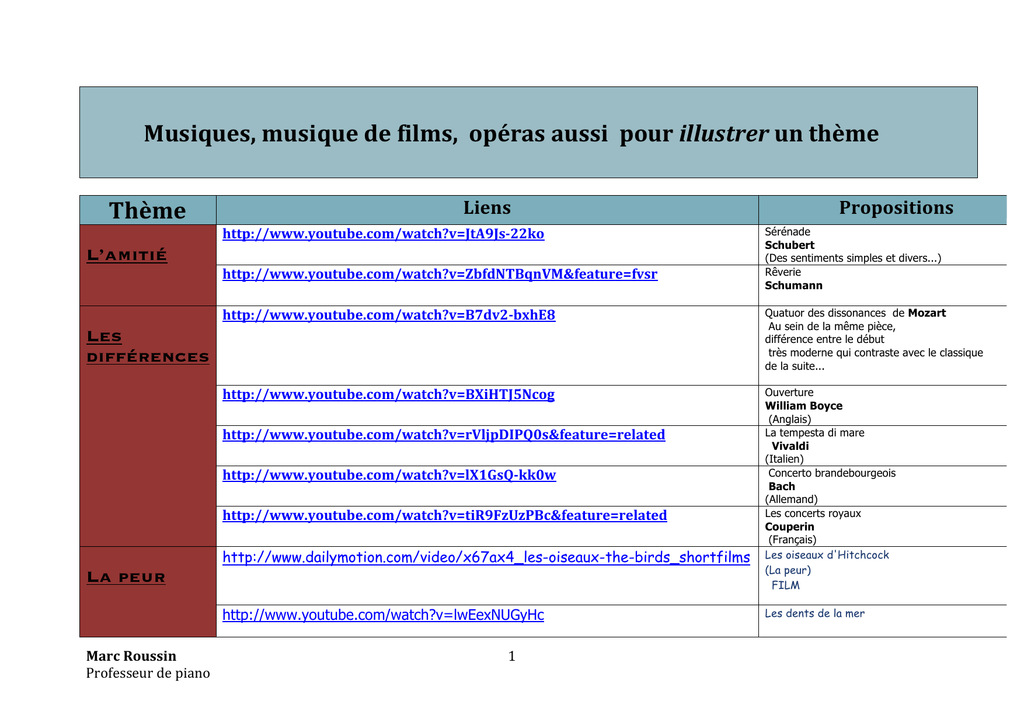The width and height of the screenshot is (1024, 725).
Task: Click the La peur theme heading
Action: point(126,577)
